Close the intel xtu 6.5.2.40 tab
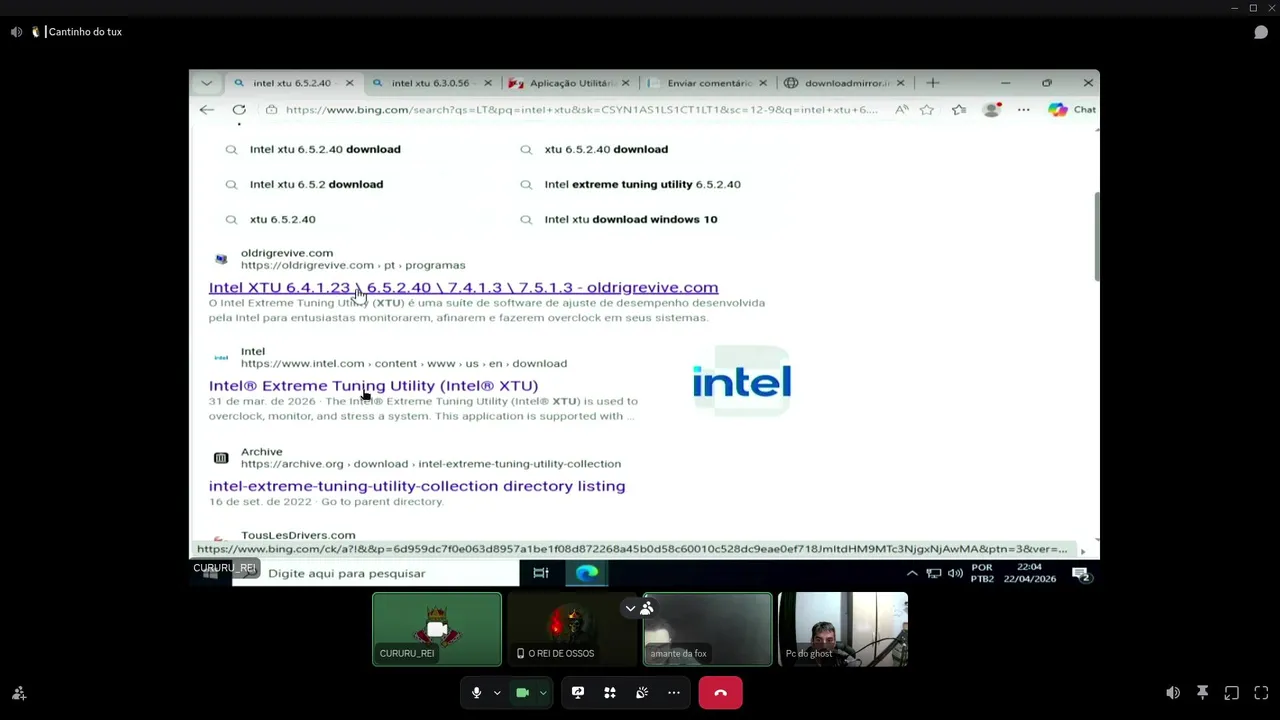1280x720 pixels. pos(349,83)
